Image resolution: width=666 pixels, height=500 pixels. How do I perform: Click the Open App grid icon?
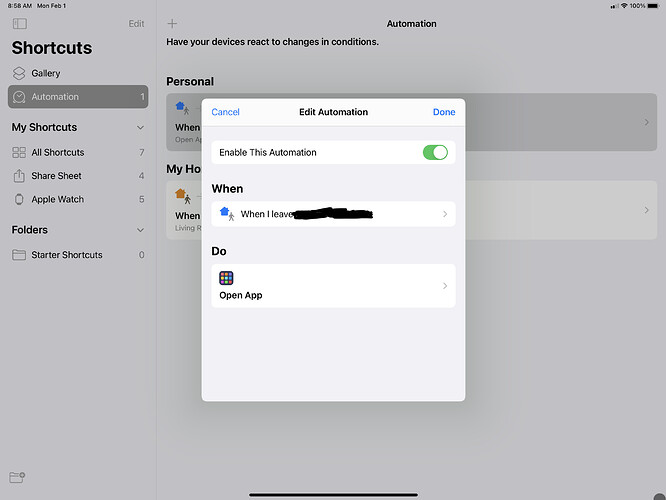[227, 278]
